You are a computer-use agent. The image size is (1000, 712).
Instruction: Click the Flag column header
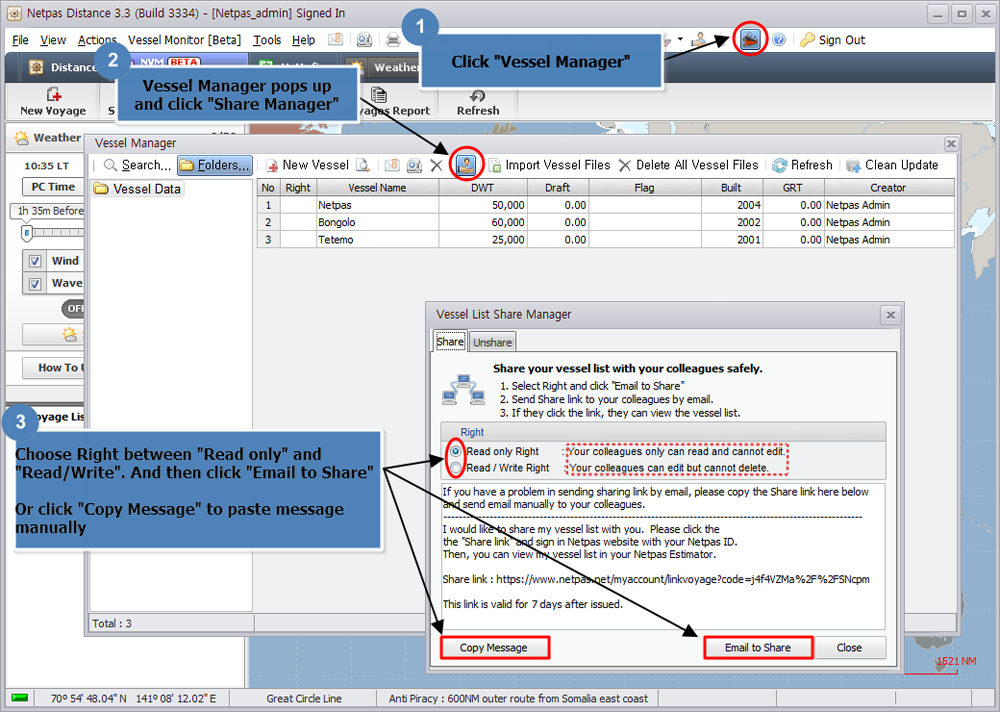(644, 188)
